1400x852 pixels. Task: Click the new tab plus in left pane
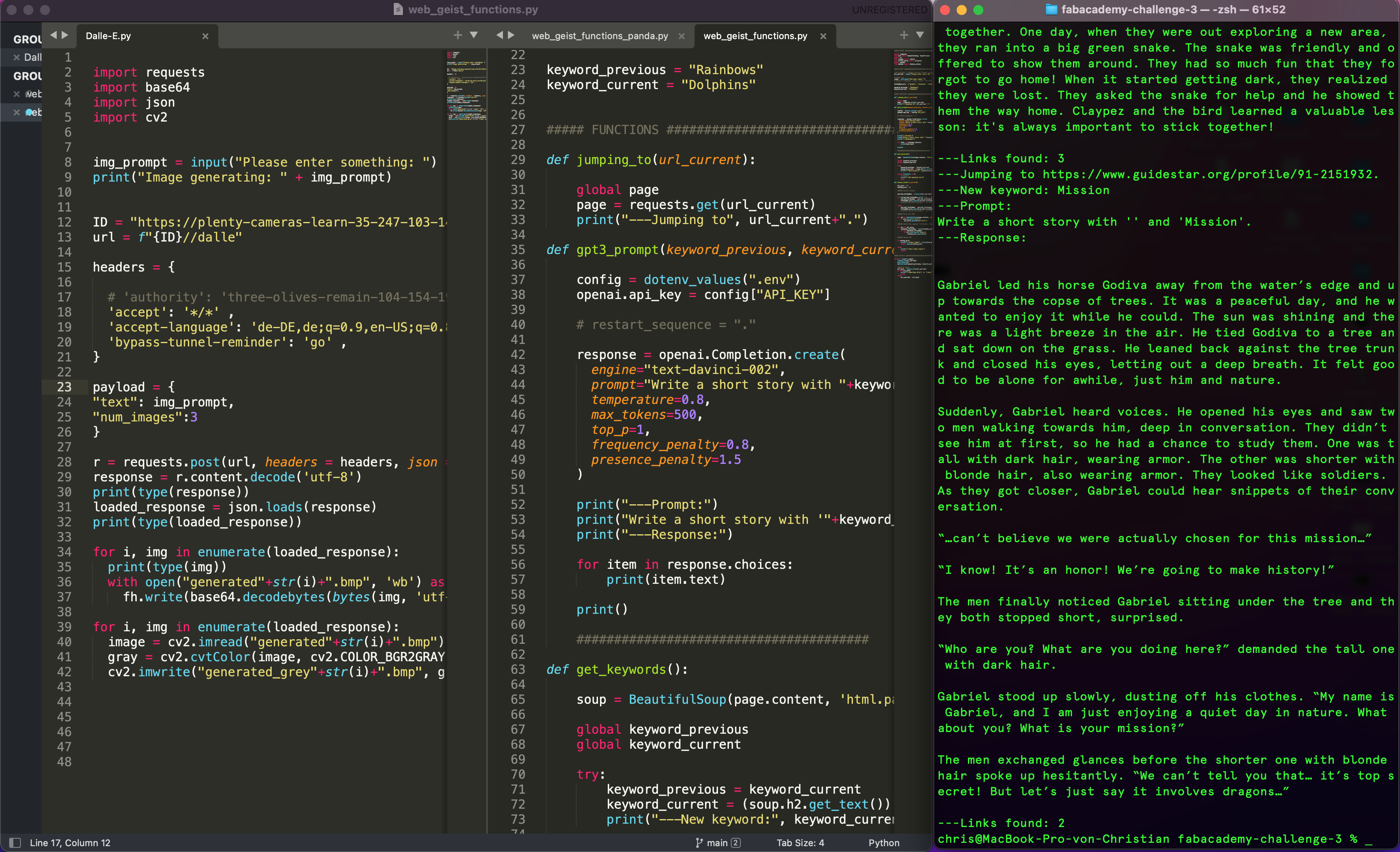coord(457,35)
